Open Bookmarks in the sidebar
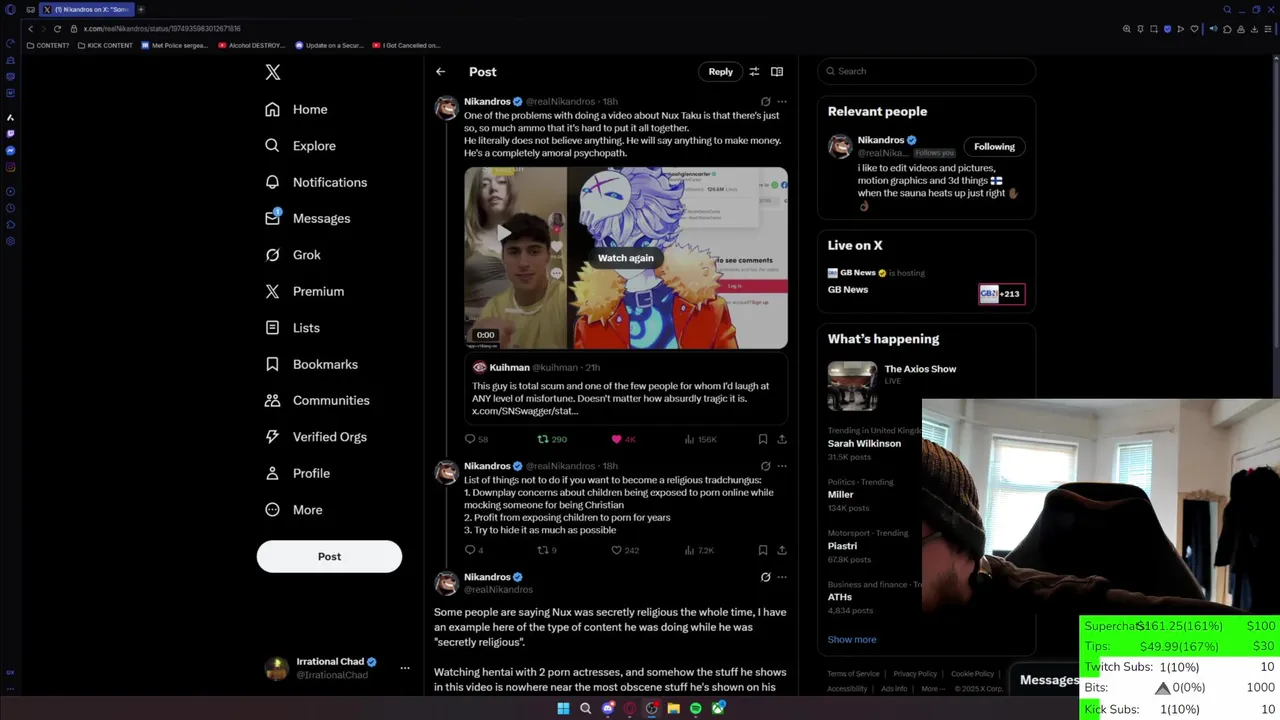This screenshot has width=1280, height=720. coord(311,364)
